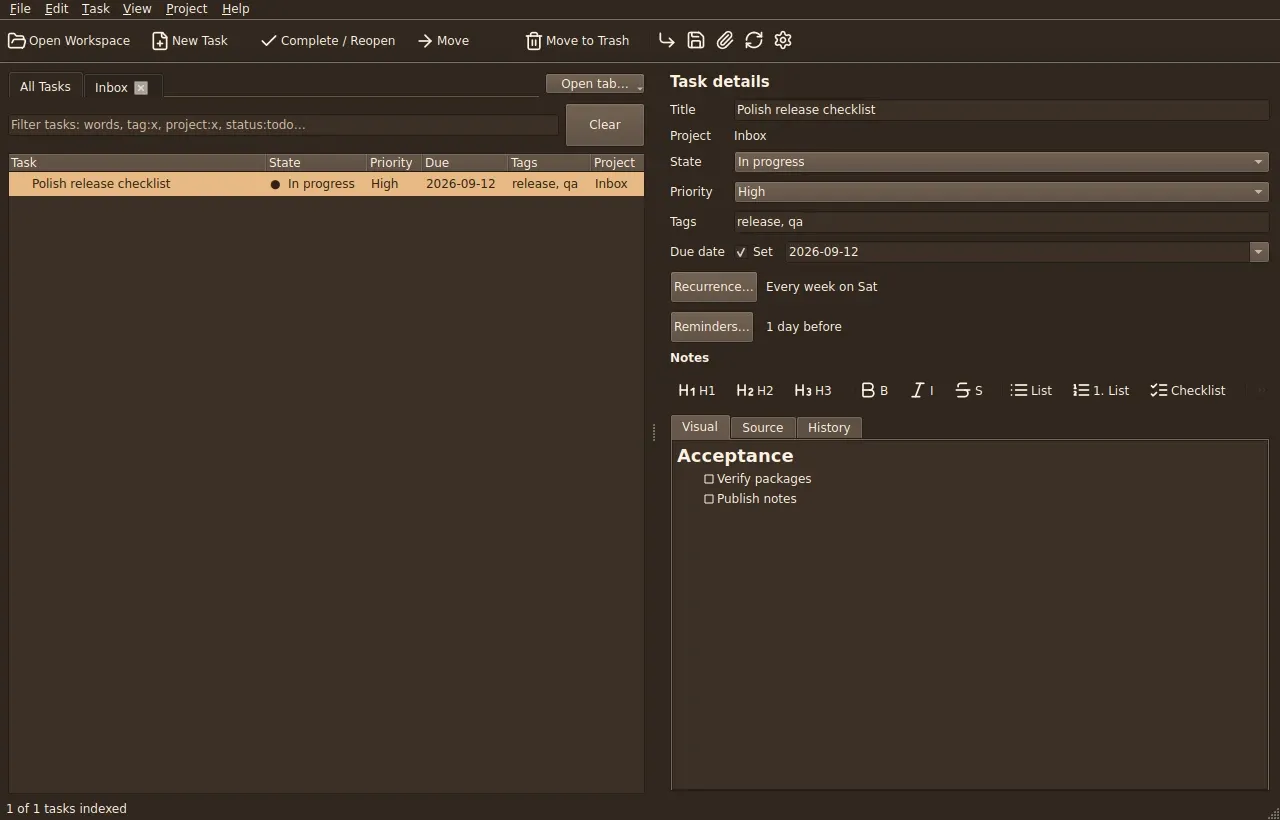
Task: Open the File menu
Action: [20, 8]
